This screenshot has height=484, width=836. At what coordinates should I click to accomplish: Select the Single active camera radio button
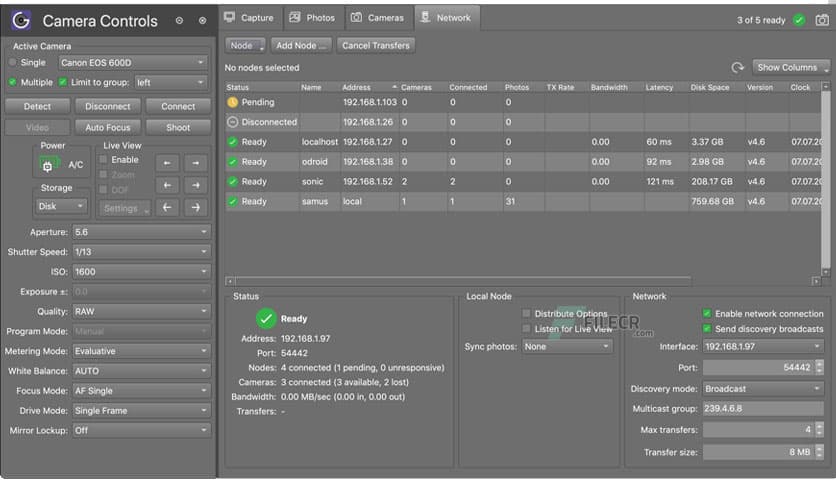[12, 62]
